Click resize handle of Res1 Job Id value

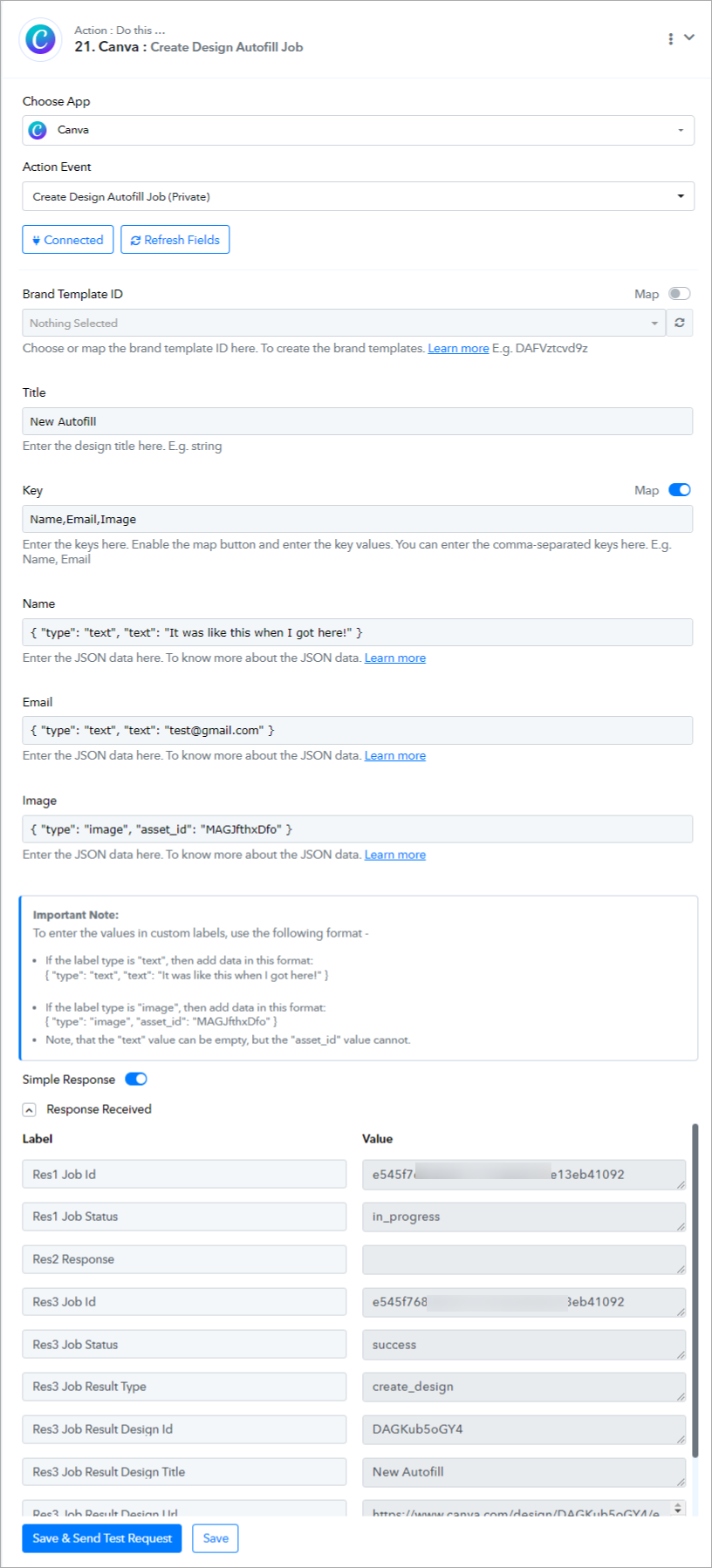click(681, 1183)
